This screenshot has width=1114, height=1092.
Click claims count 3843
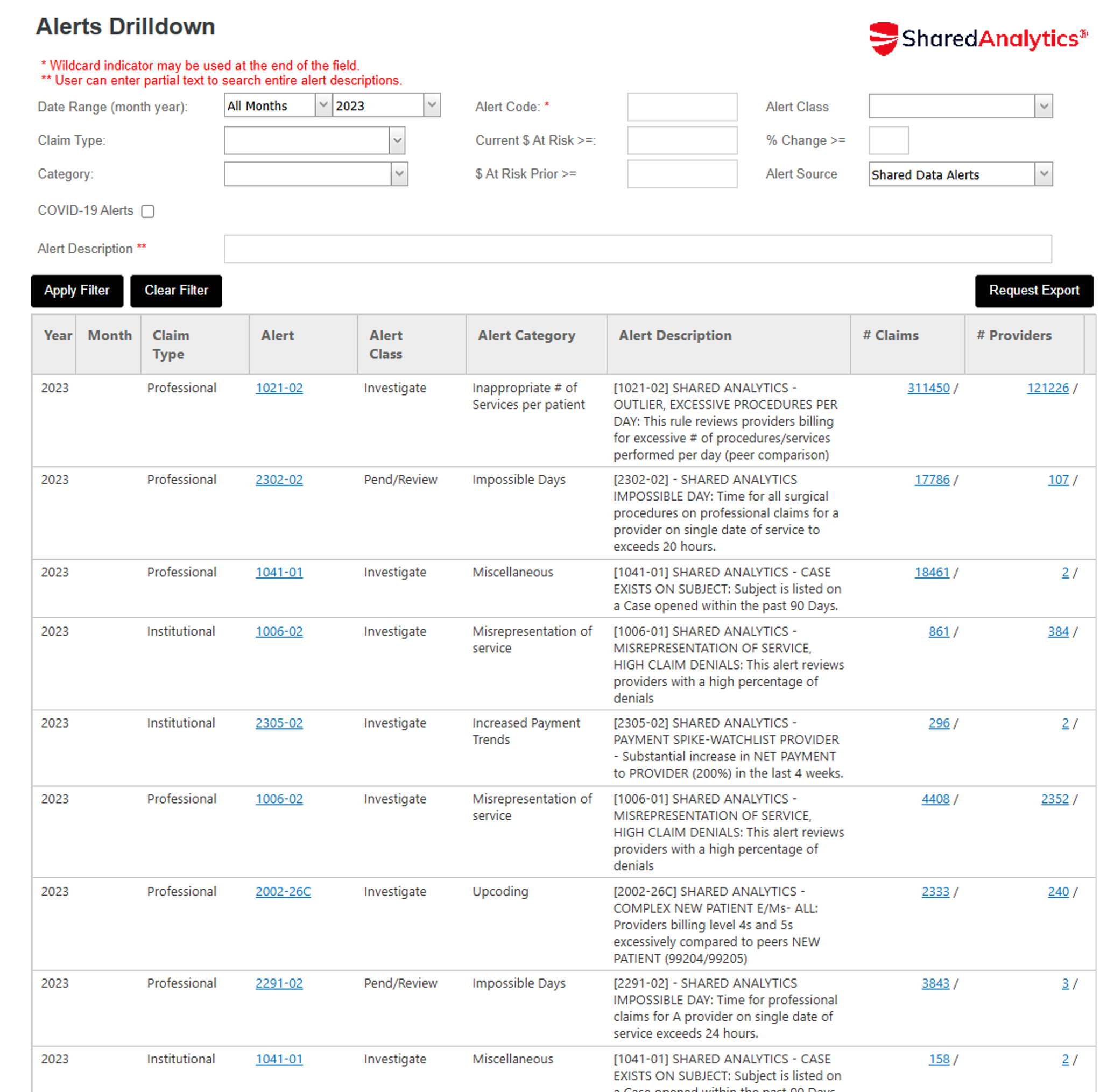click(935, 983)
